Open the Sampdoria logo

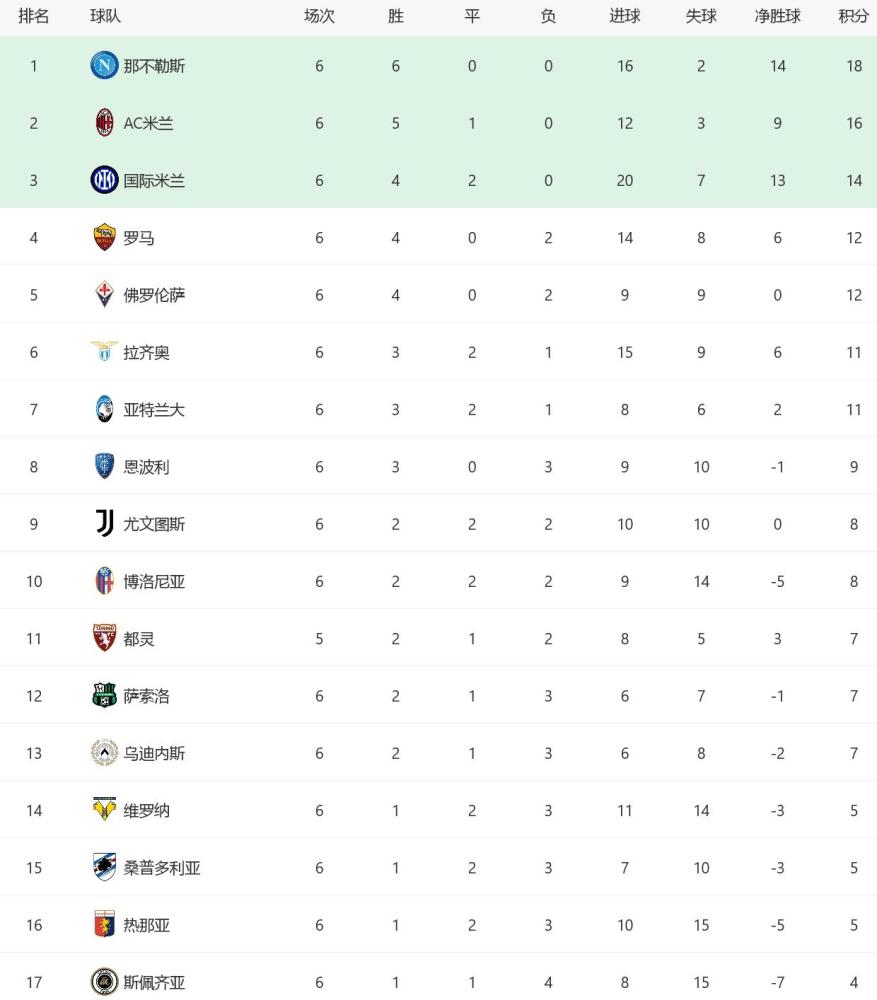104,867
